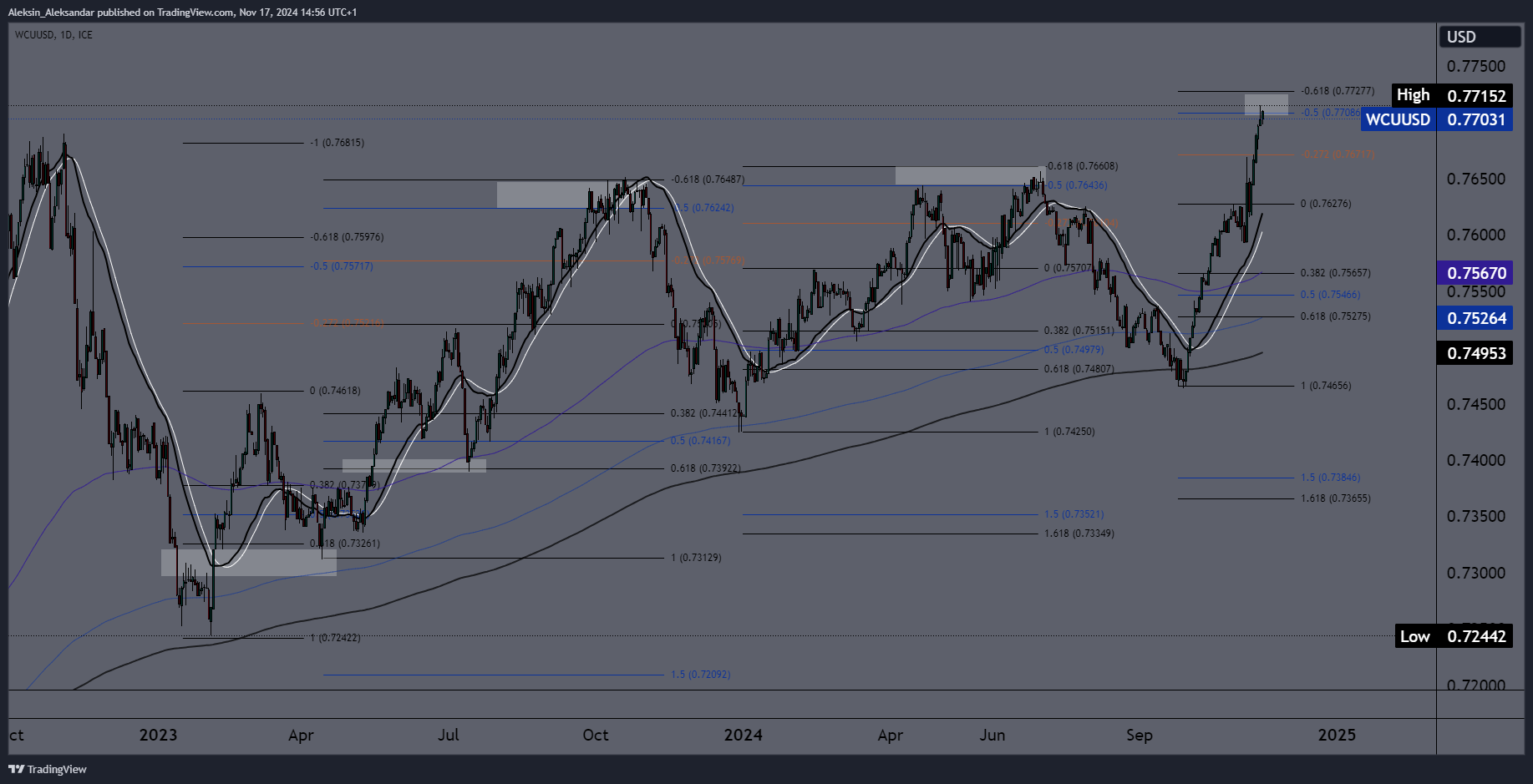Click the High 0.77152 price label
1533x784 pixels.
coord(1452,95)
